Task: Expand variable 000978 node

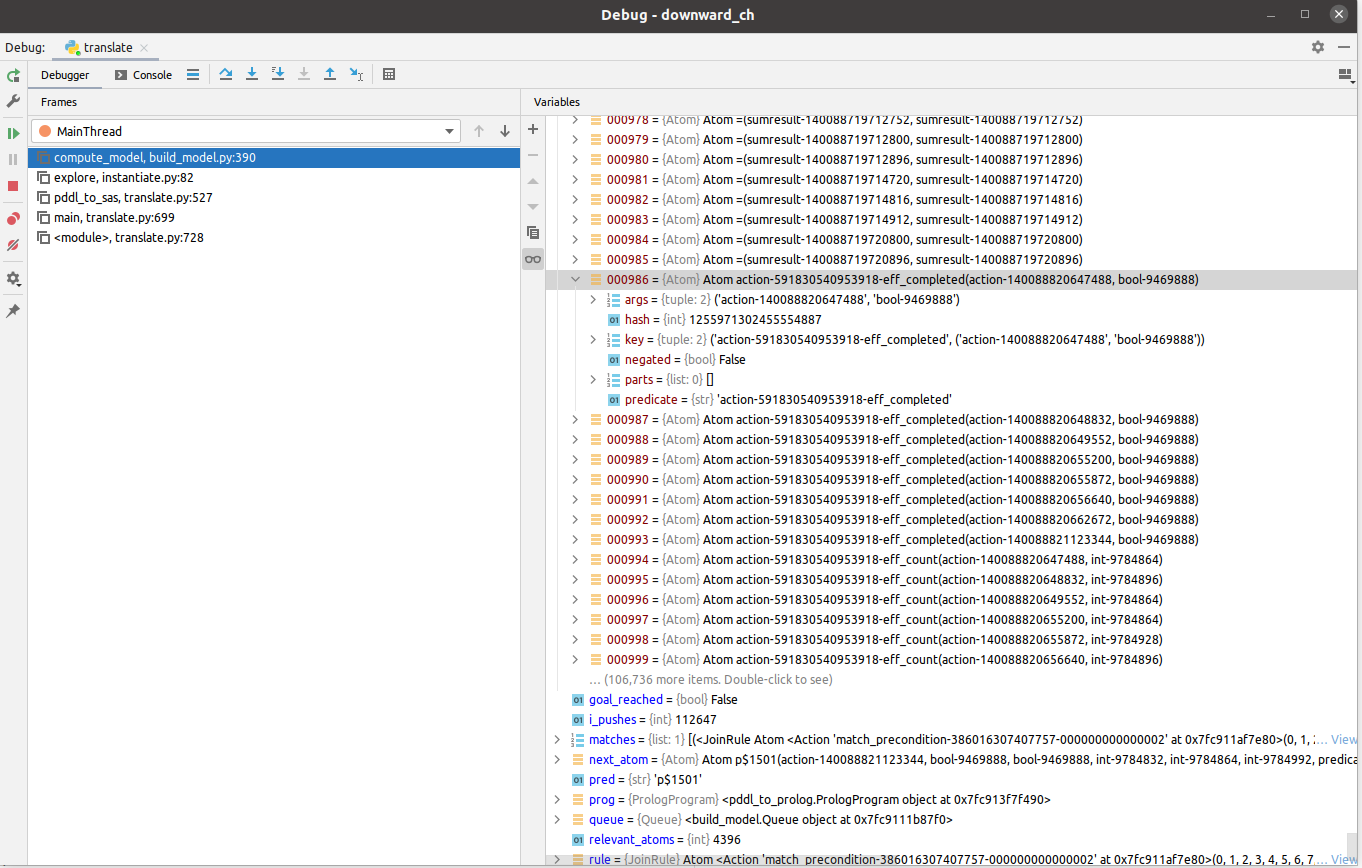Action: point(575,120)
